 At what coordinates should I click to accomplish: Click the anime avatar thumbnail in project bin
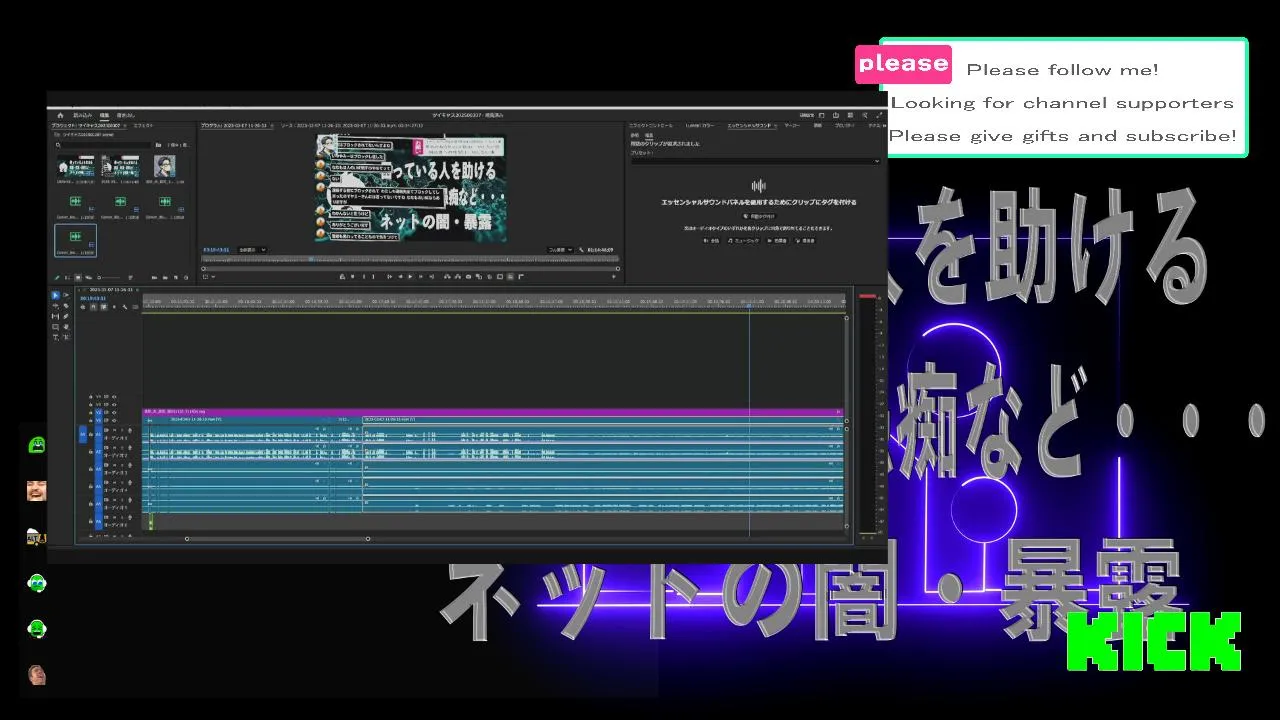pyautogui.click(x=165, y=166)
